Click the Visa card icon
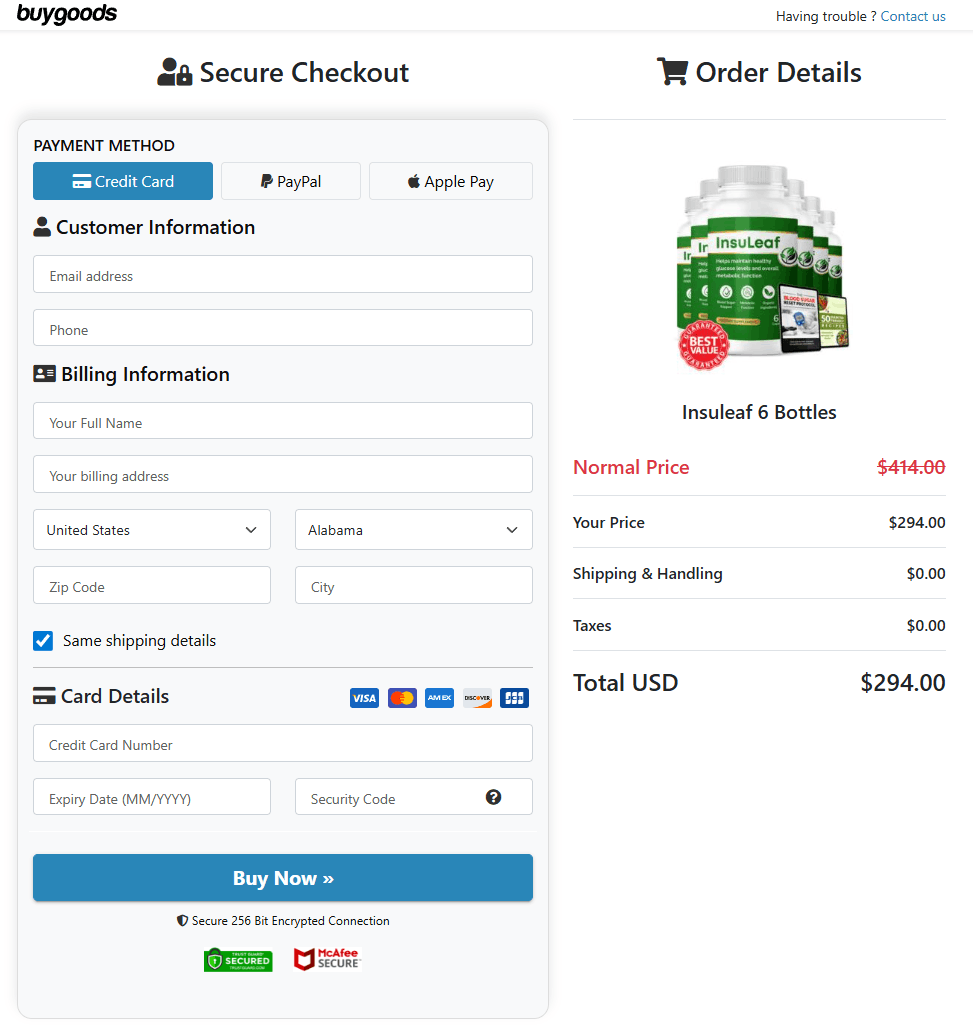Viewport: 973px width, 1035px height. click(364, 697)
